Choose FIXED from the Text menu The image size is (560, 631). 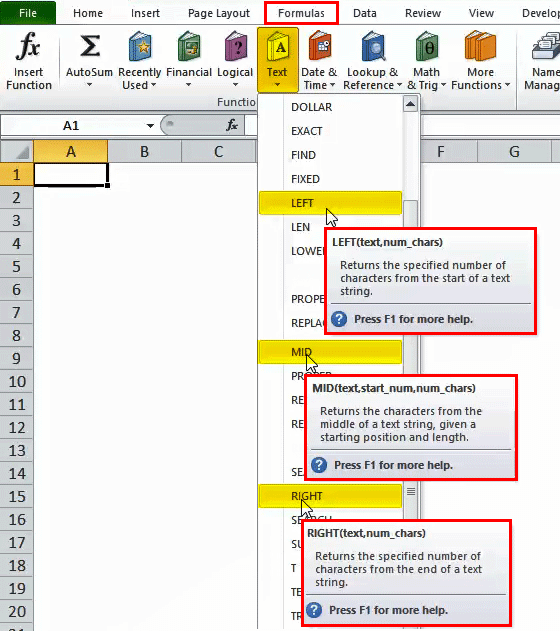click(330, 179)
